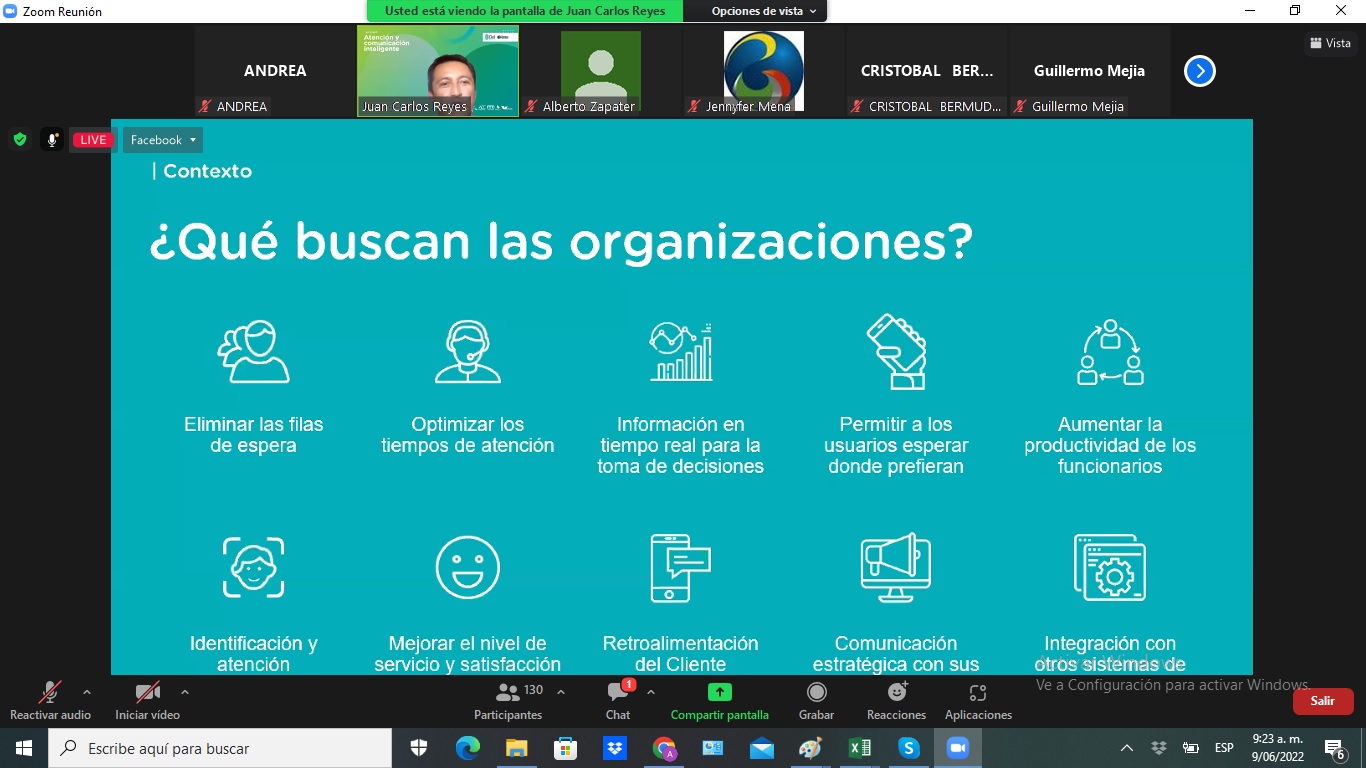The height and width of the screenshot is (768, 1366).
Task: Open the Paint app from the taskbar
Action: [x=811, y=748]
